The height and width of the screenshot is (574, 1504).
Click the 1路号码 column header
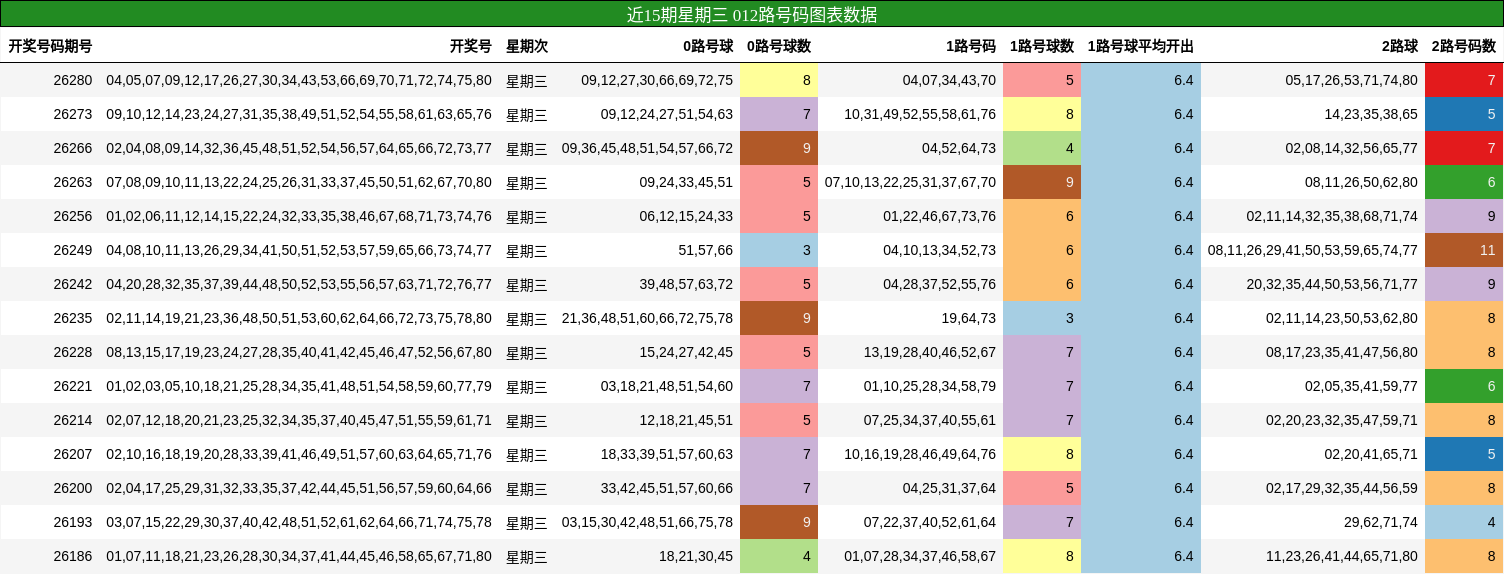pos(971,46)
